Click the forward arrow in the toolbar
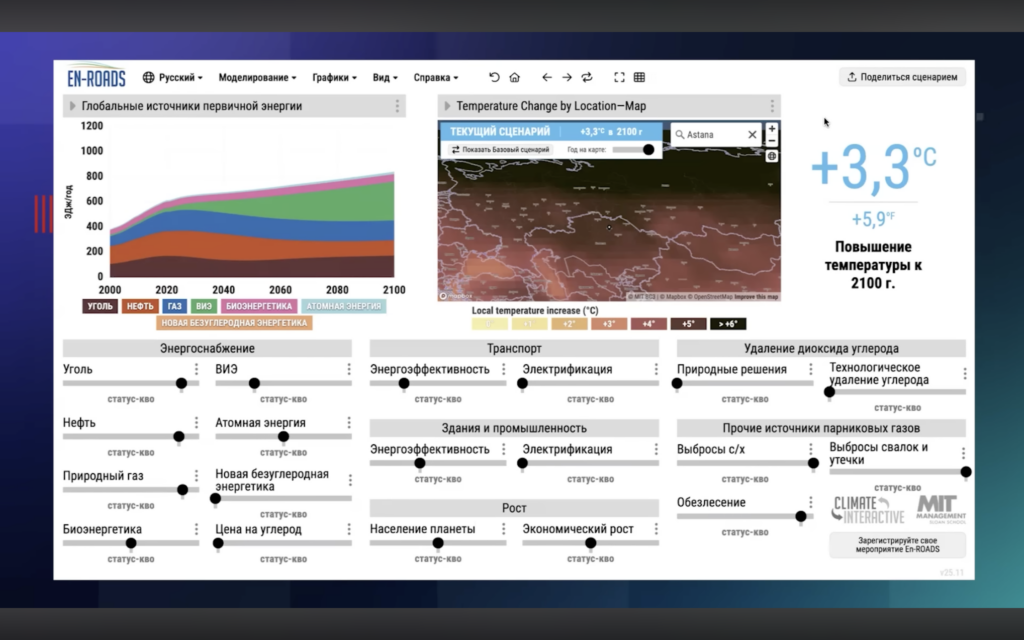 click(x=566, y=77)
